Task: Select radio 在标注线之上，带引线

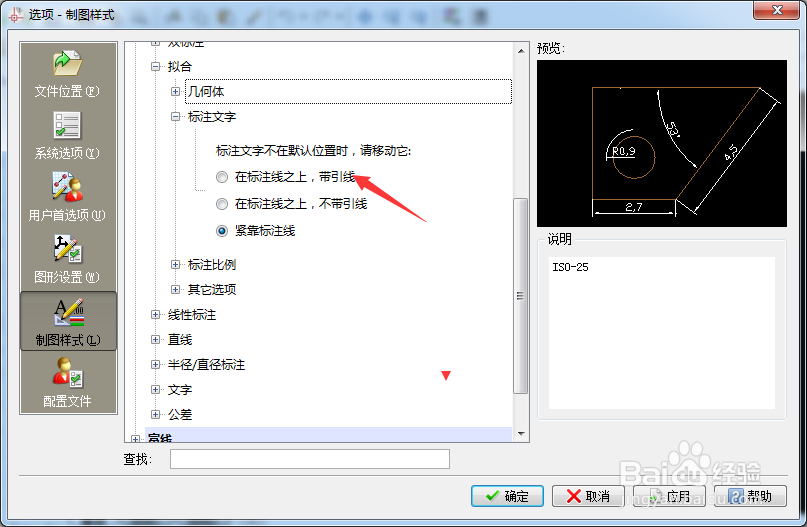Action: tap(222, 177)
